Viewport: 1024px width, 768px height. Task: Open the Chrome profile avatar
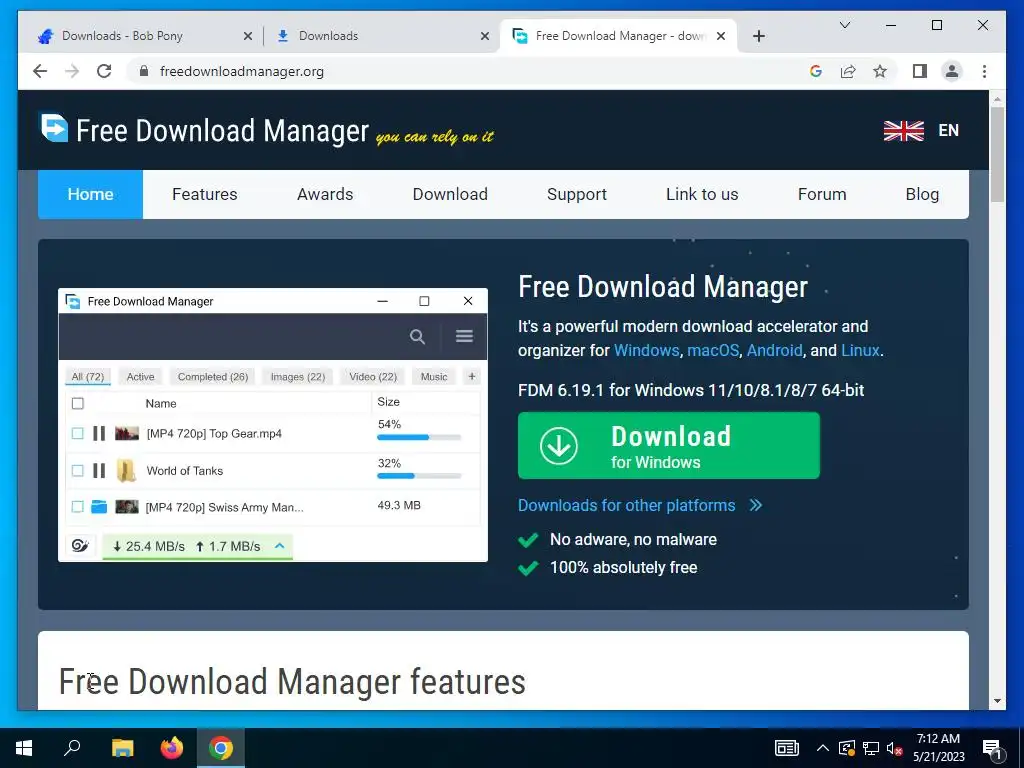click(952, 71)
